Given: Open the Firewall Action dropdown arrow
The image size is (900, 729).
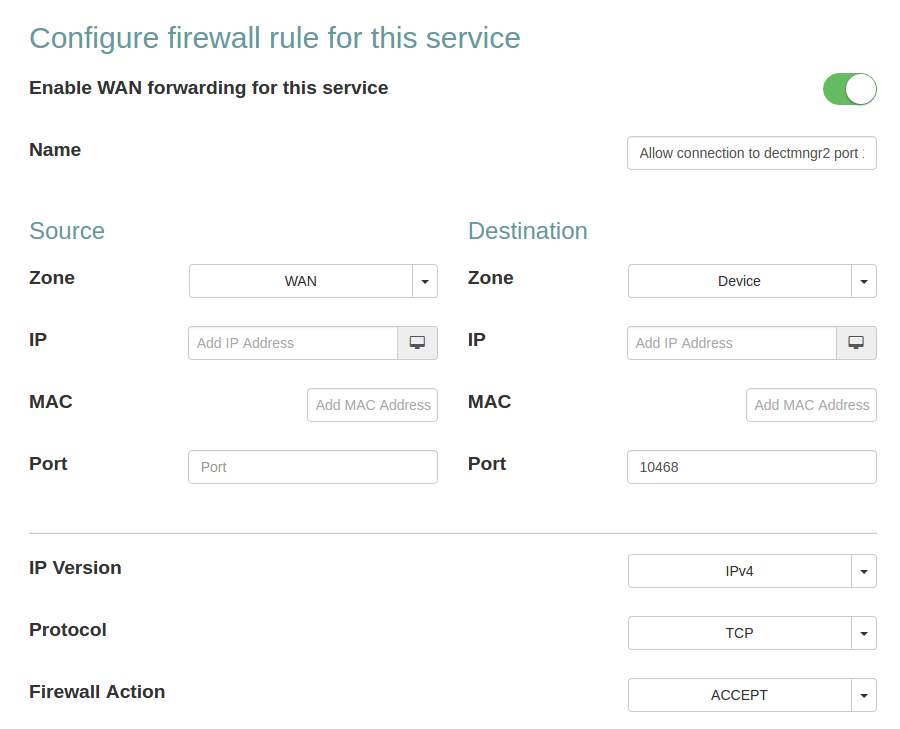Looking at the screenshot, I should coord(864,696).
